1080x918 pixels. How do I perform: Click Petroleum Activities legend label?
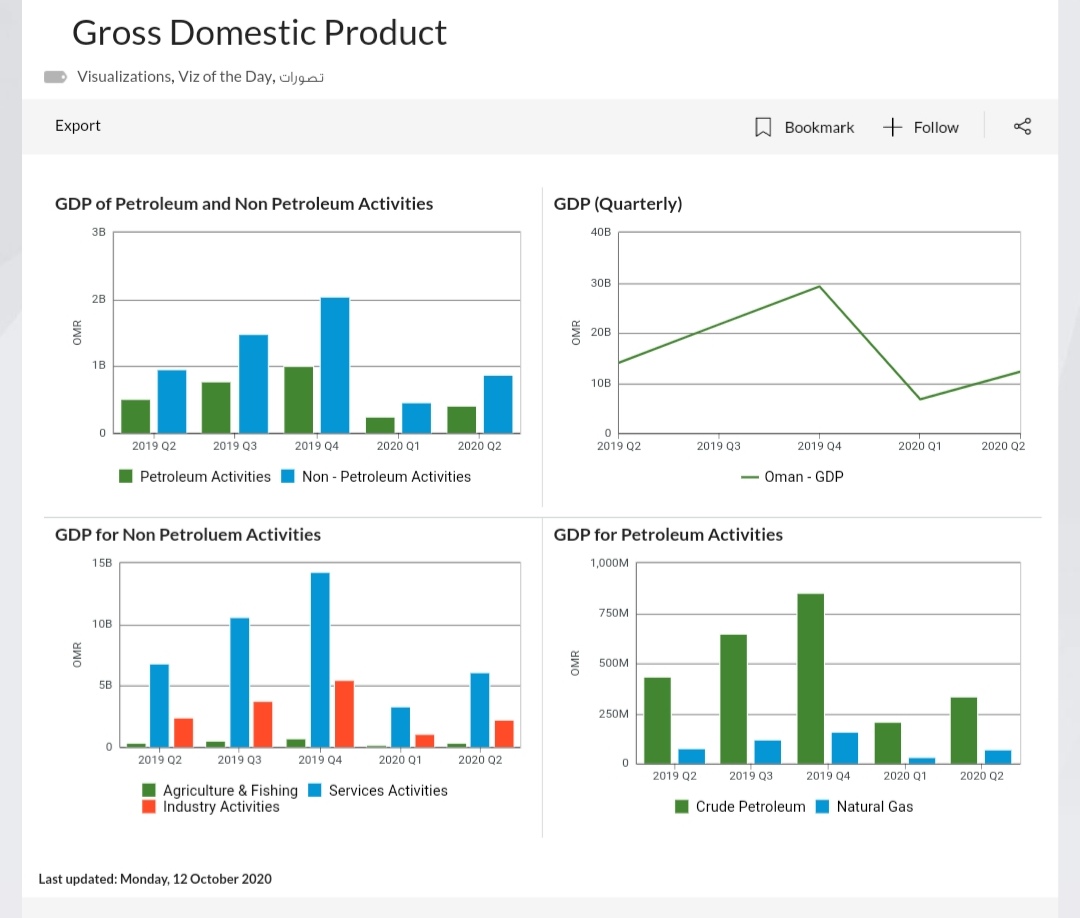click(x=205, y=477)
